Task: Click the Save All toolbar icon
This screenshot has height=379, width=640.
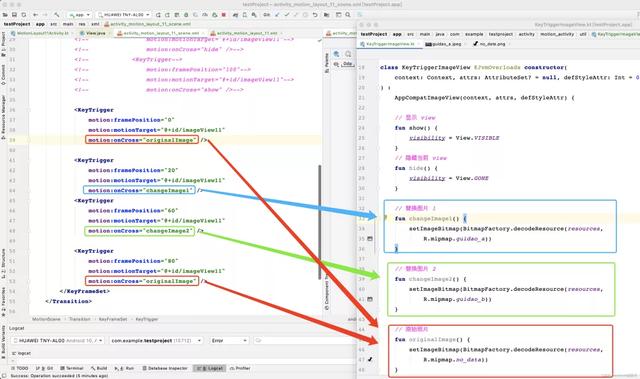Action: (x=14, y=15)
